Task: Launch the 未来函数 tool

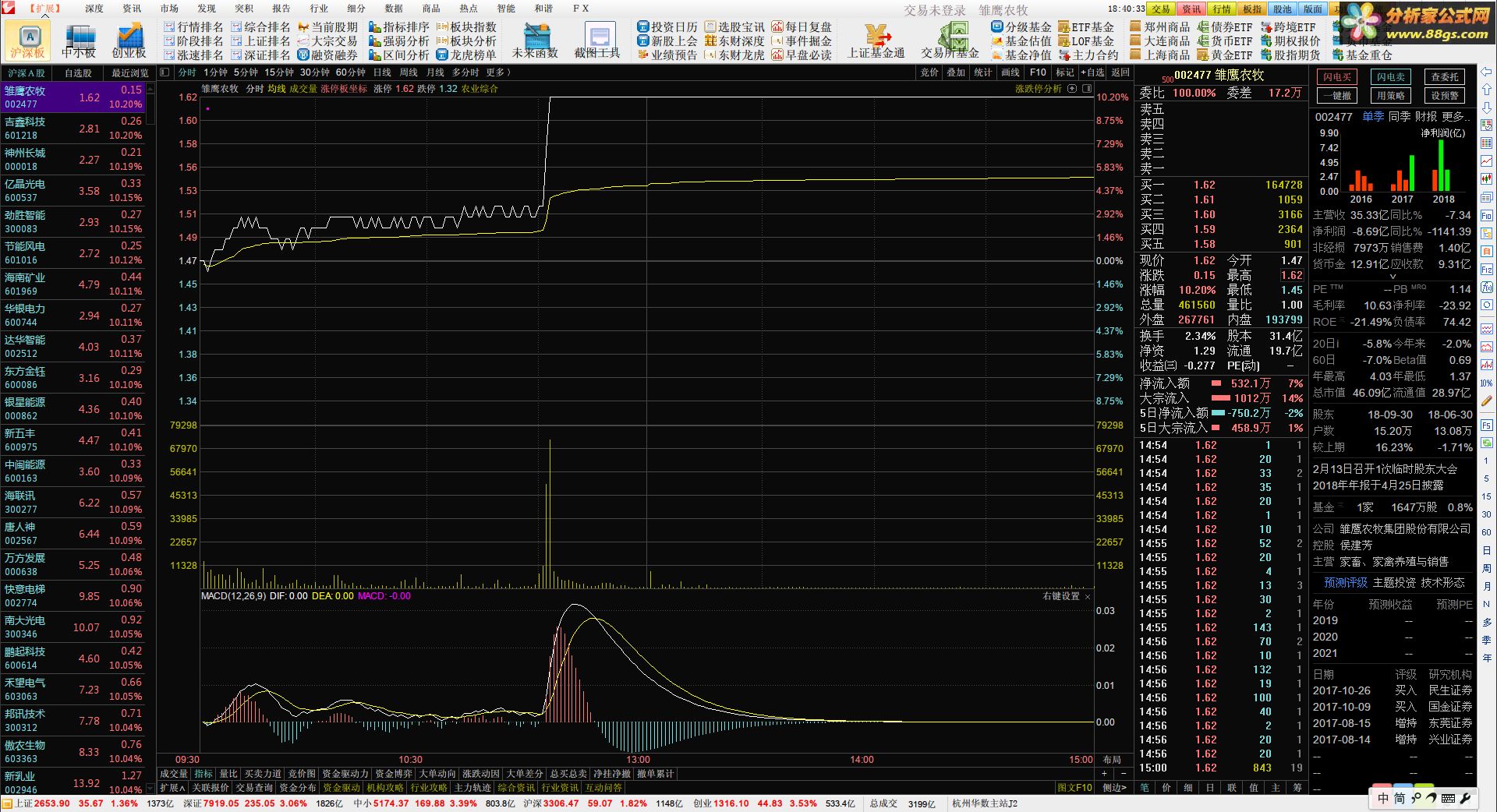Action: pos(535,41)
